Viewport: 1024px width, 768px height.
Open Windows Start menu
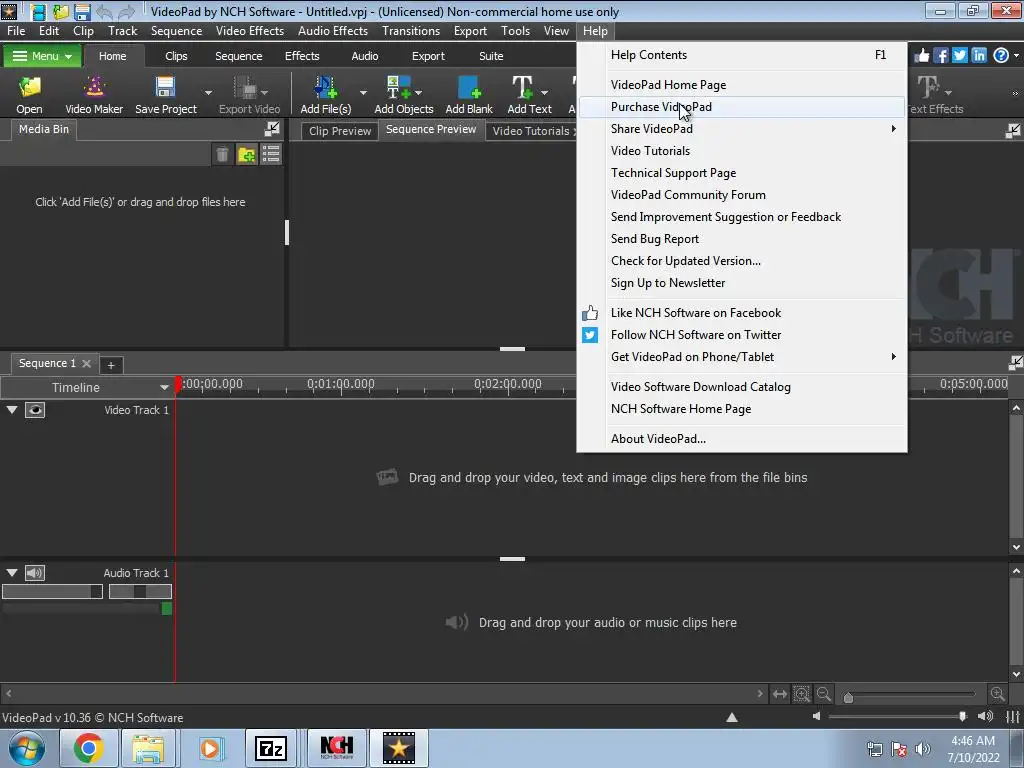coord(27,748)
